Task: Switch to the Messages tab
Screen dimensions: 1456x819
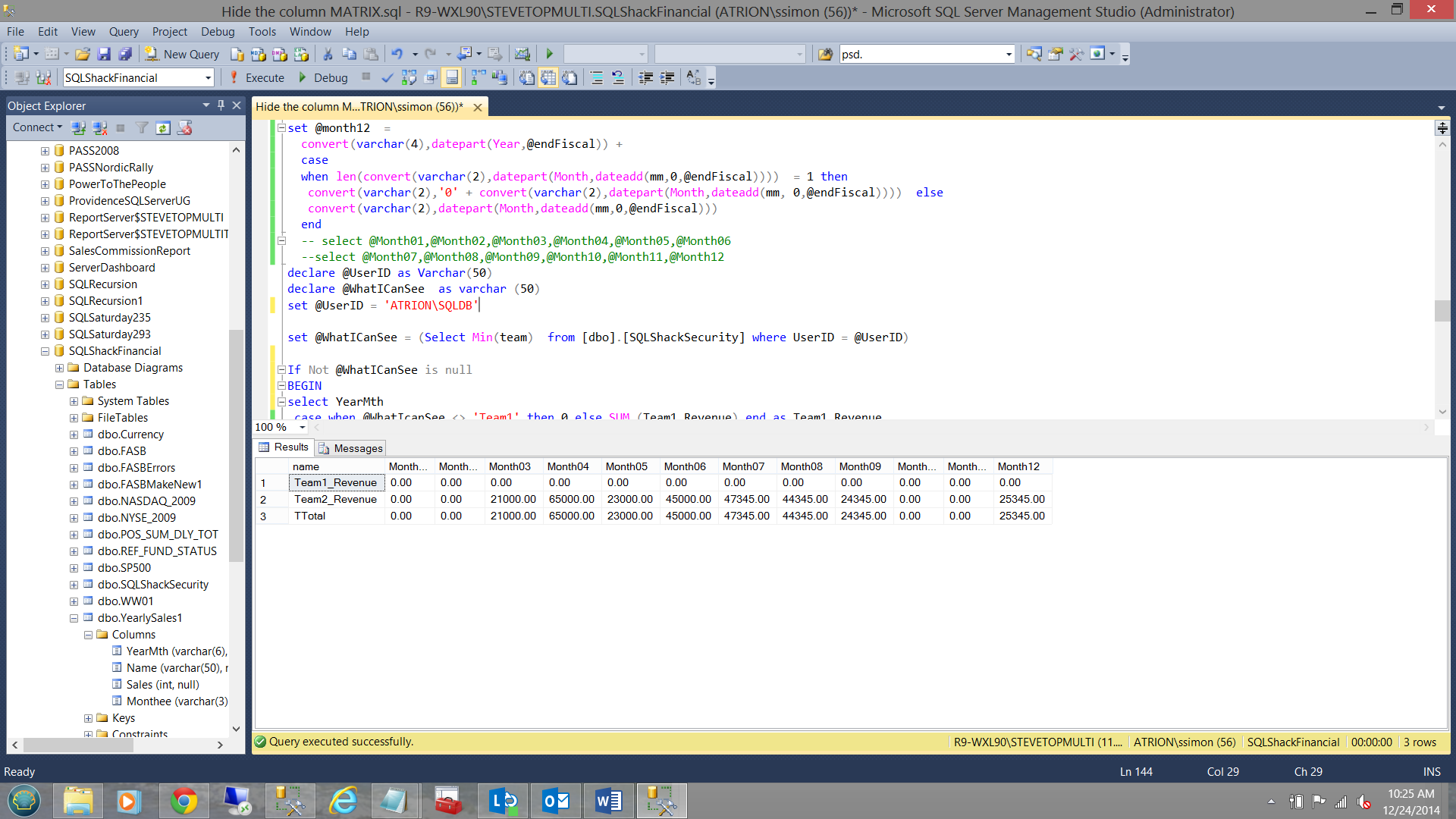Action: [351, 448]
